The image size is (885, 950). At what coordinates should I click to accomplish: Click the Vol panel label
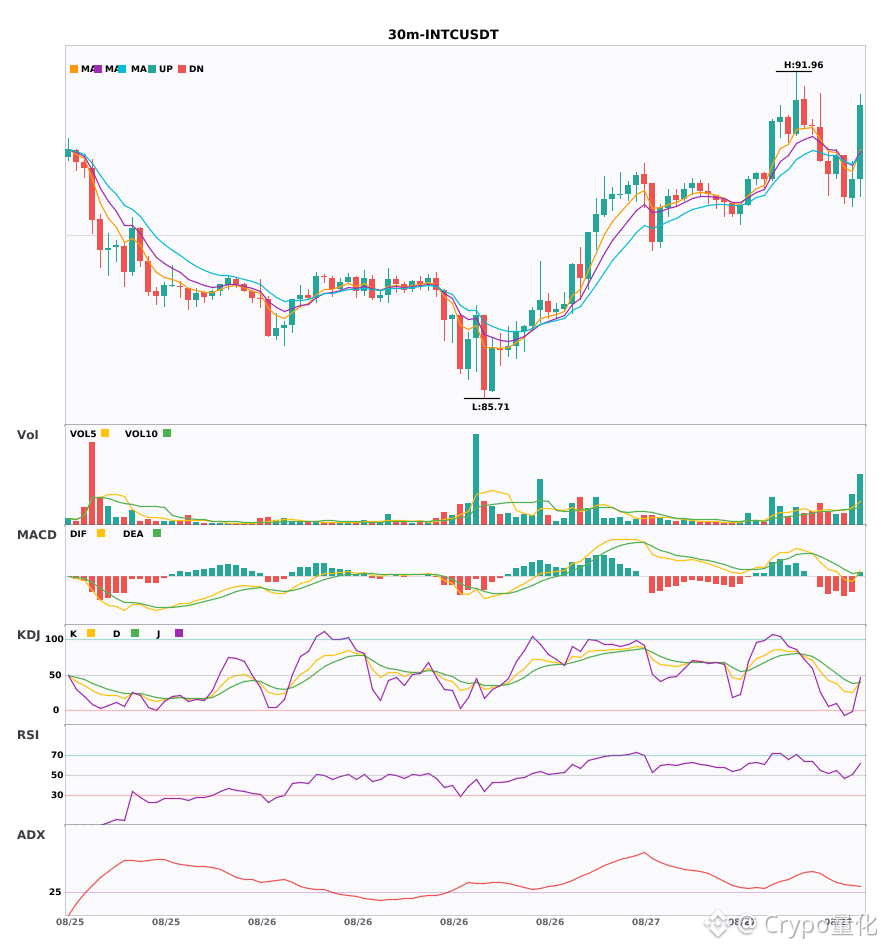[x=27, y=434]
